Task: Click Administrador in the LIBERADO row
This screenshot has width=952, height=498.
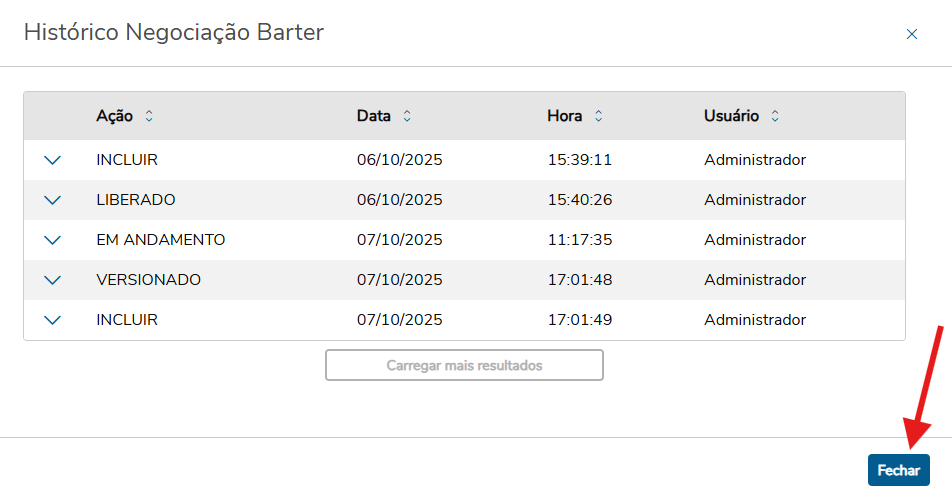Action: [x=754, y=200]
